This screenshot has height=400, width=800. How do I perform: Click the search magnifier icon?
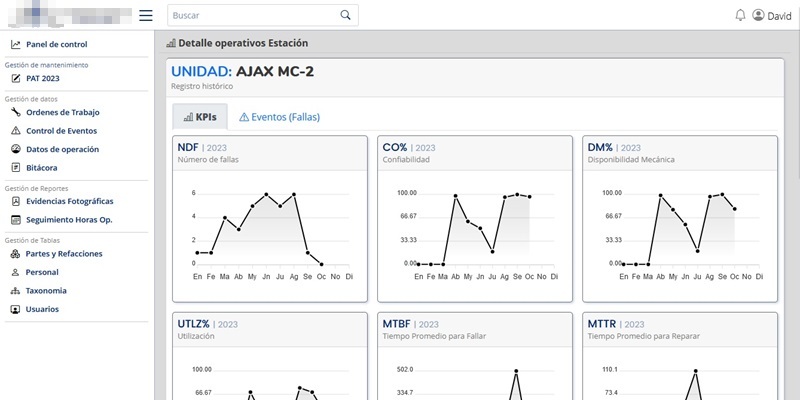point(346,15)
